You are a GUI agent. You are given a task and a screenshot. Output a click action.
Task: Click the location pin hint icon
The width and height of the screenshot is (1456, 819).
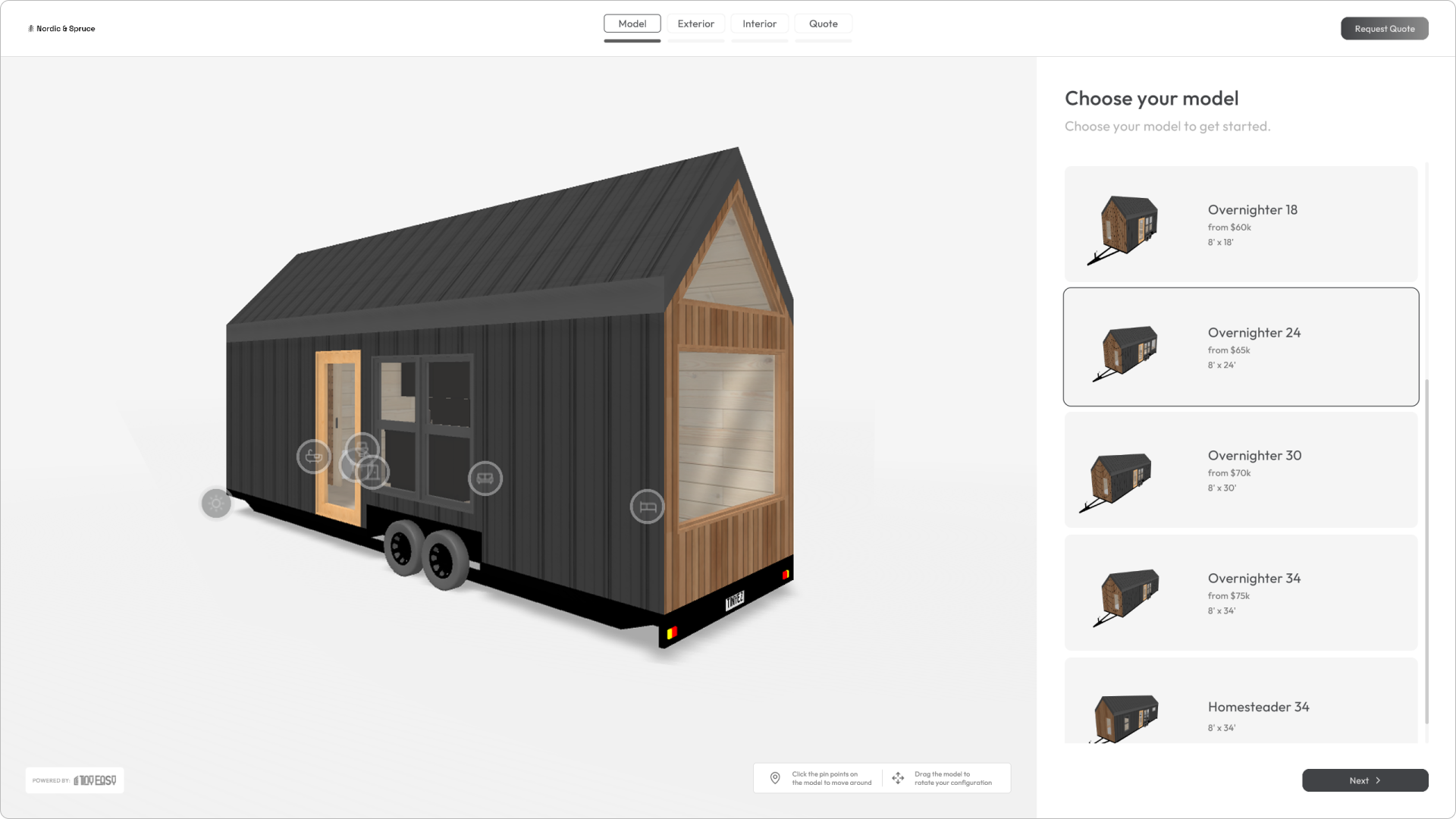(775, 778)
